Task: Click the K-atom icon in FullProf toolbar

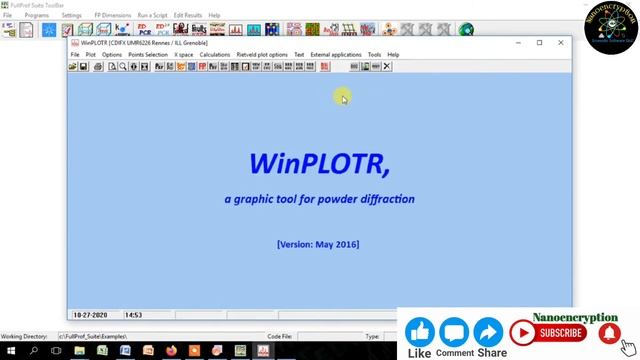Action: pos(122,29)
